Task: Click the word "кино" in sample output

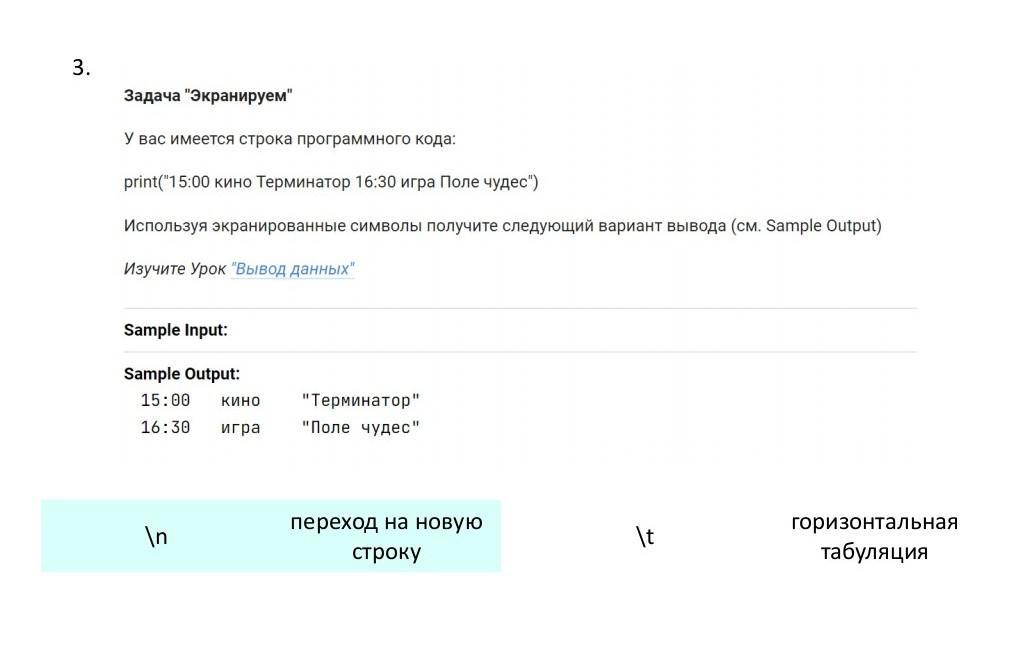Action: click(240, 401)
